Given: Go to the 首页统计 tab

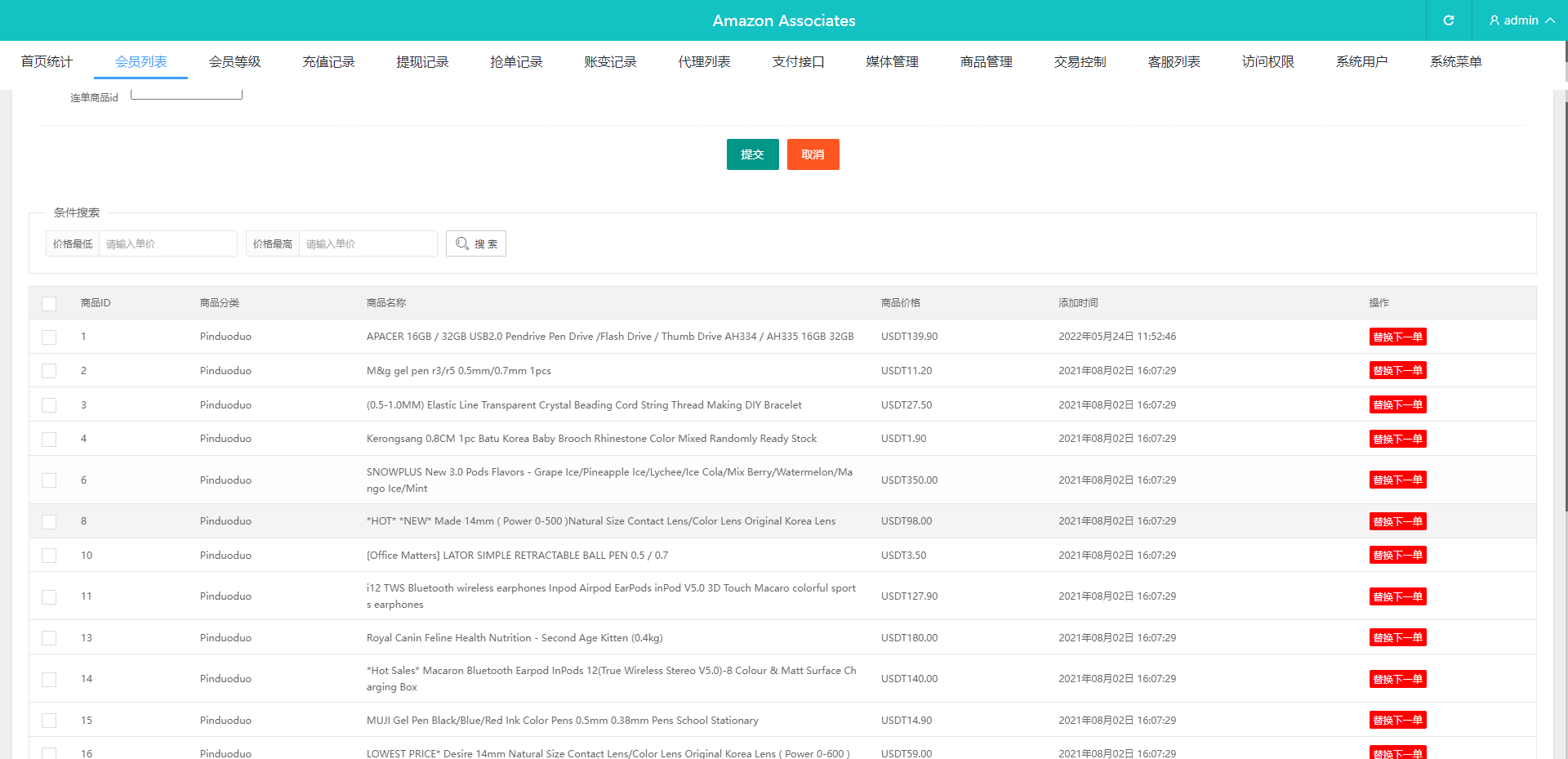Looking at the screenshot, I should [x=47, y=62].
